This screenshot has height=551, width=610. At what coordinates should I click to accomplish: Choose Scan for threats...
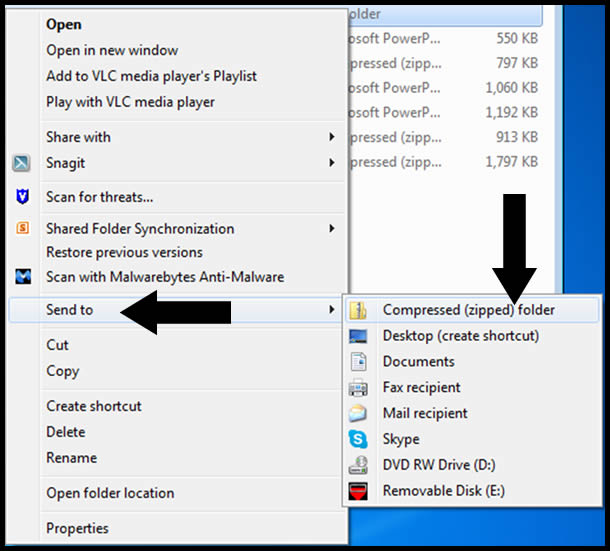100,197
